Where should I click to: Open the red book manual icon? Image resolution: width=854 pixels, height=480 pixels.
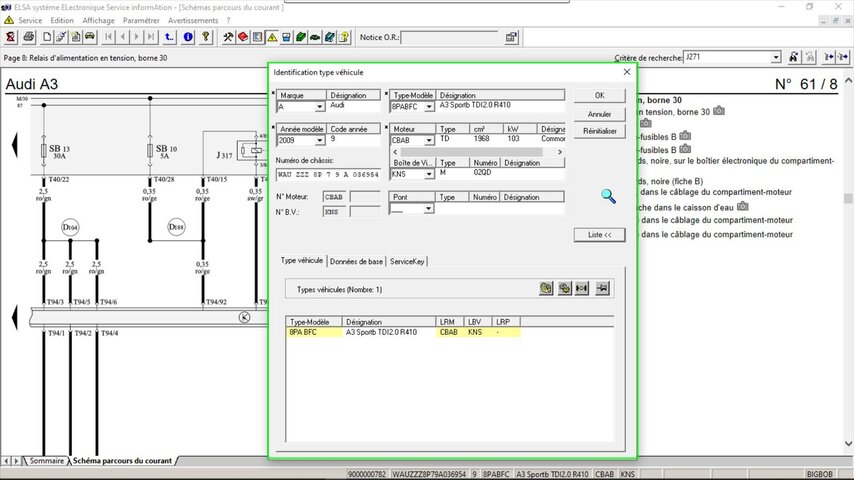(x=243, y=37)
